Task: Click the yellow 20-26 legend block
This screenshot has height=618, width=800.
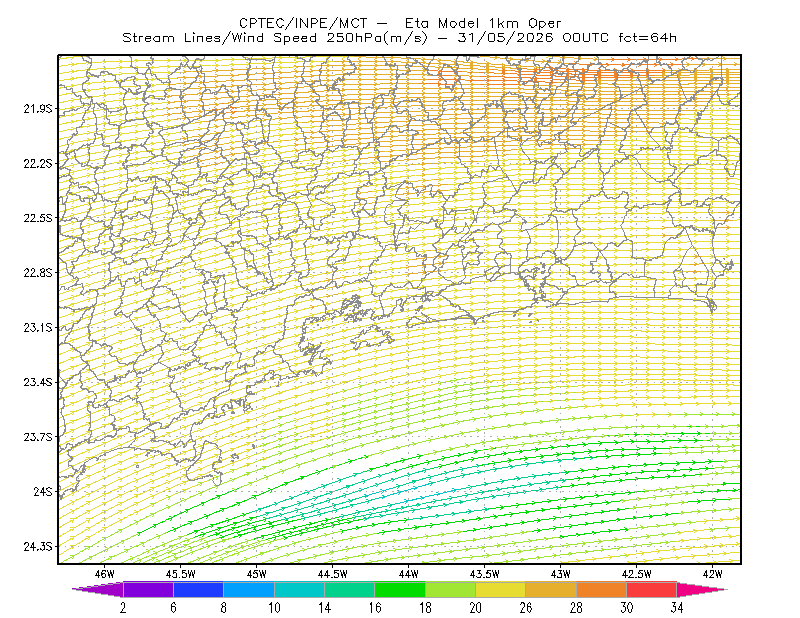Action: coord(501,589)
